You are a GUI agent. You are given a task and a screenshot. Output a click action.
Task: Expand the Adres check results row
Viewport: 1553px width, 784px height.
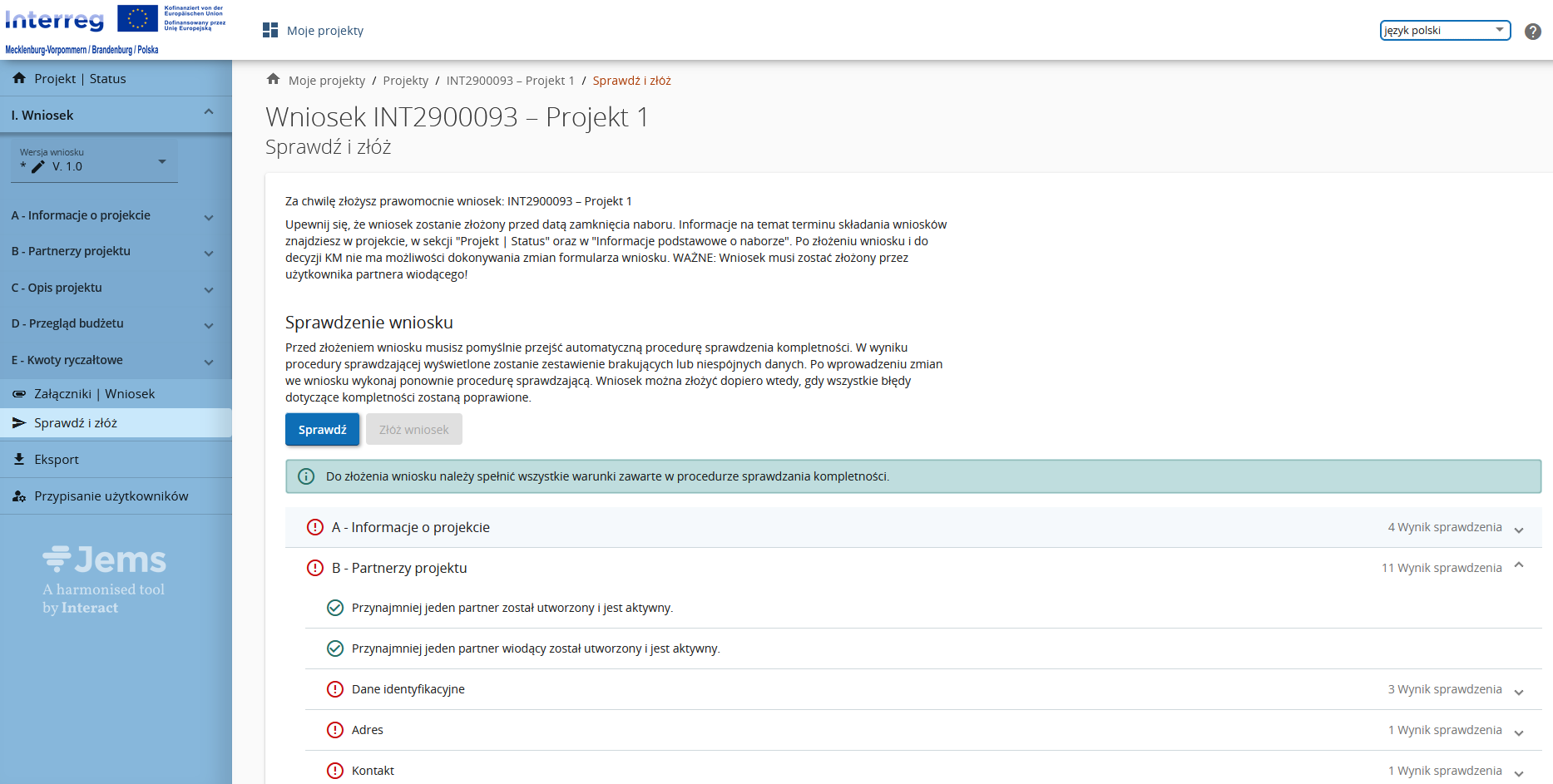[1519, 732]
